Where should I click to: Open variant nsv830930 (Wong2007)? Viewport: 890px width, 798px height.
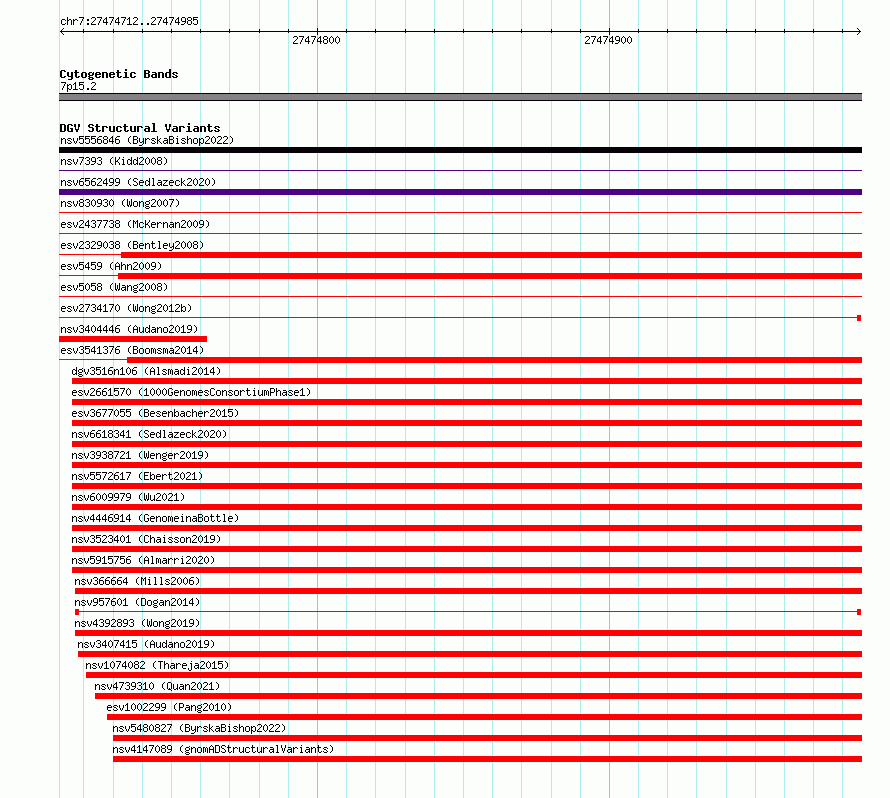pos(120,203)
